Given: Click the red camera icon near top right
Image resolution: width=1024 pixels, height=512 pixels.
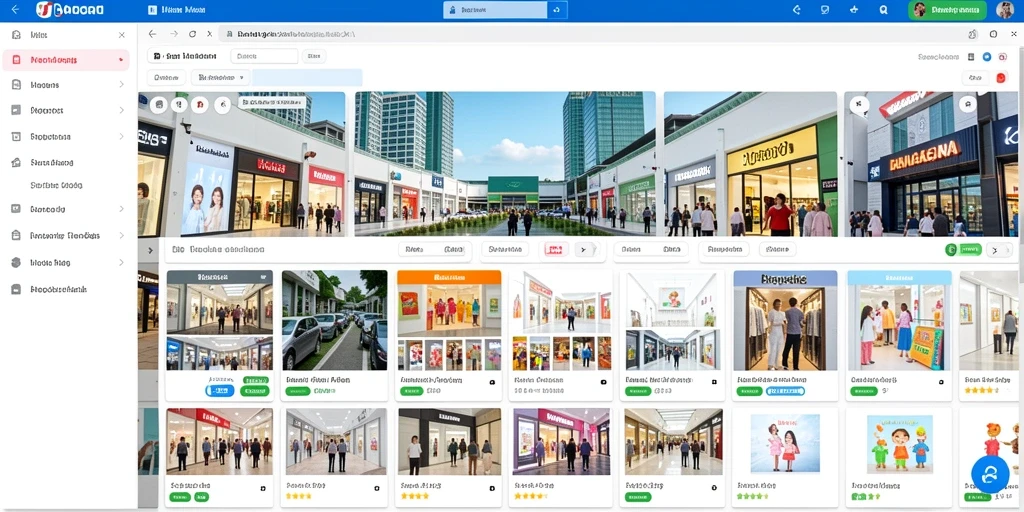Looking at the screenshot, I should (1002, 57).
